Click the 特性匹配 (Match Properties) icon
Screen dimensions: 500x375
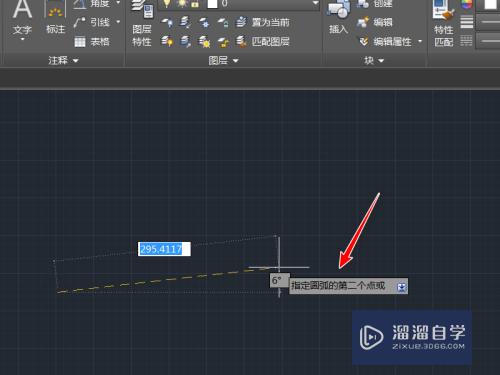pos(444,23)
